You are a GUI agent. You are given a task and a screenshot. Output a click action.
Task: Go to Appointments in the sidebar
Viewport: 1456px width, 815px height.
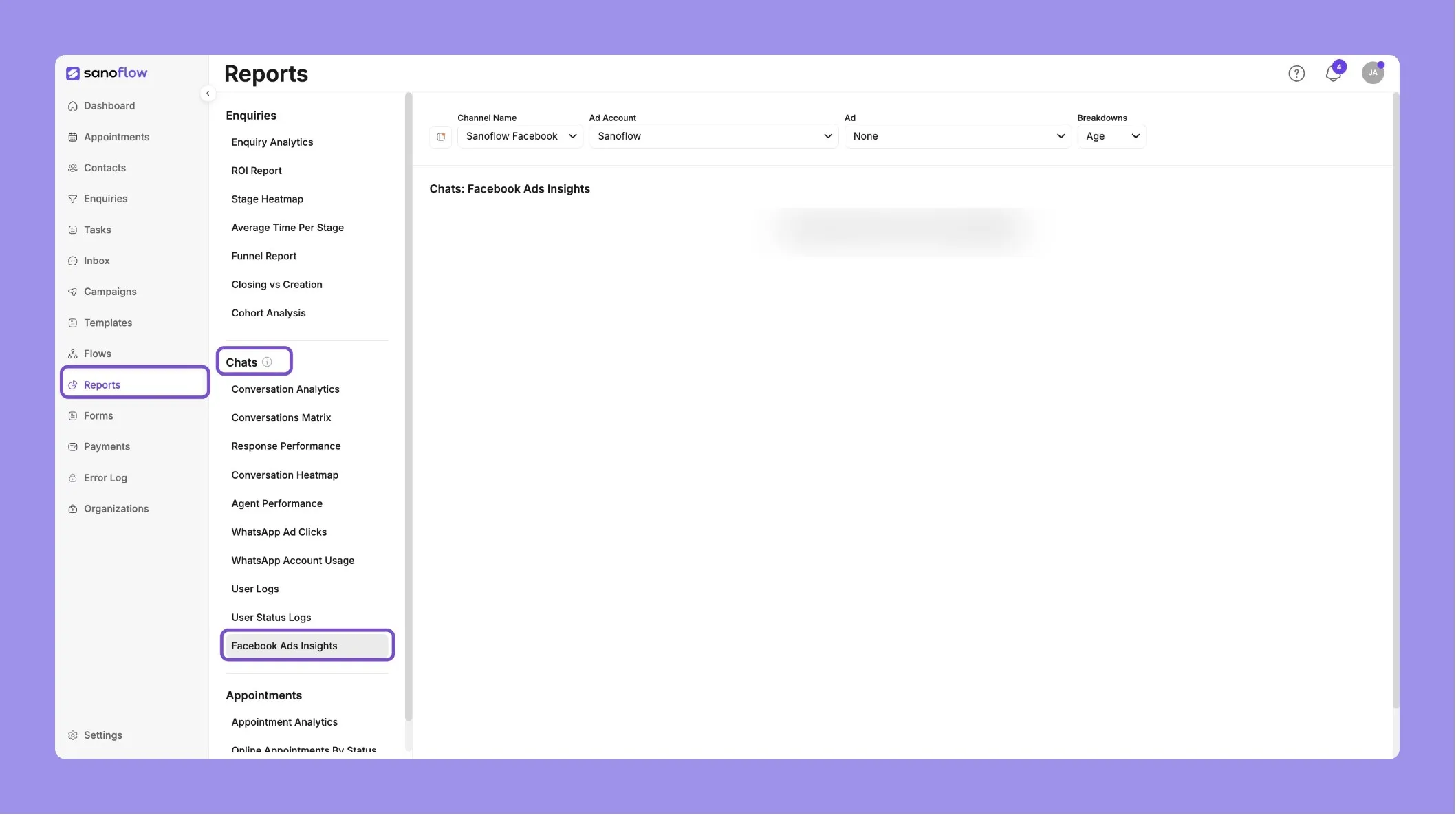click(x=116, y=137)
